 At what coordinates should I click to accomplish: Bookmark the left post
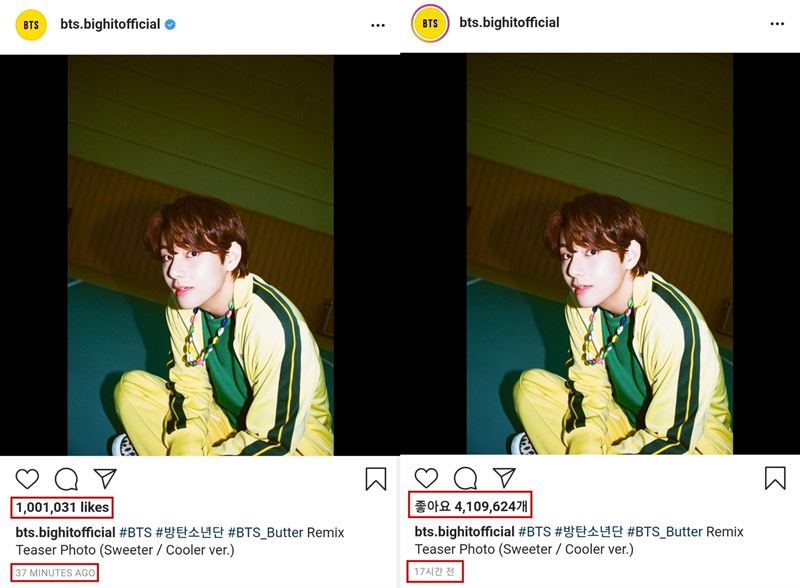(376, 479)
